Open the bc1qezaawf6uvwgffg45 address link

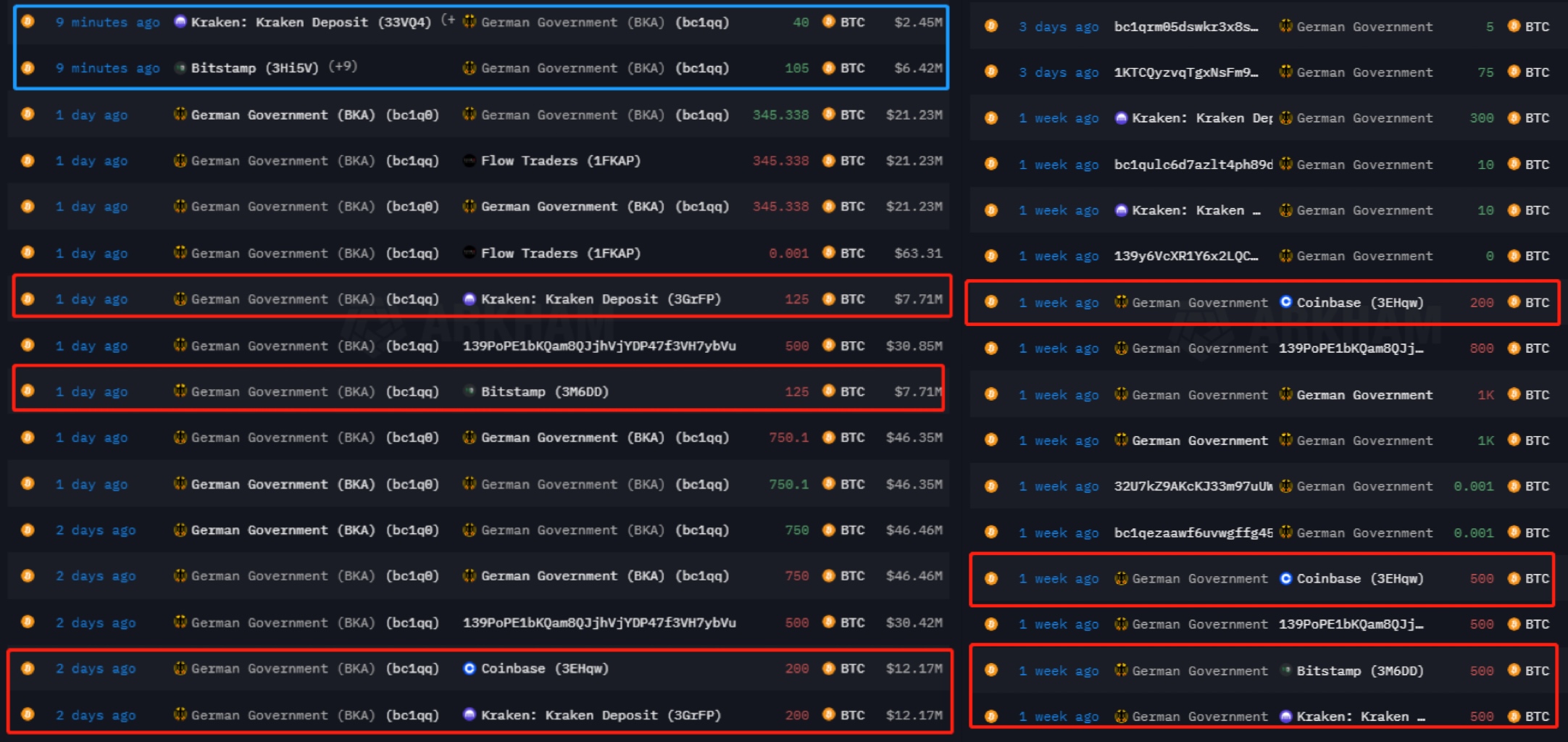coord(1193,533)
